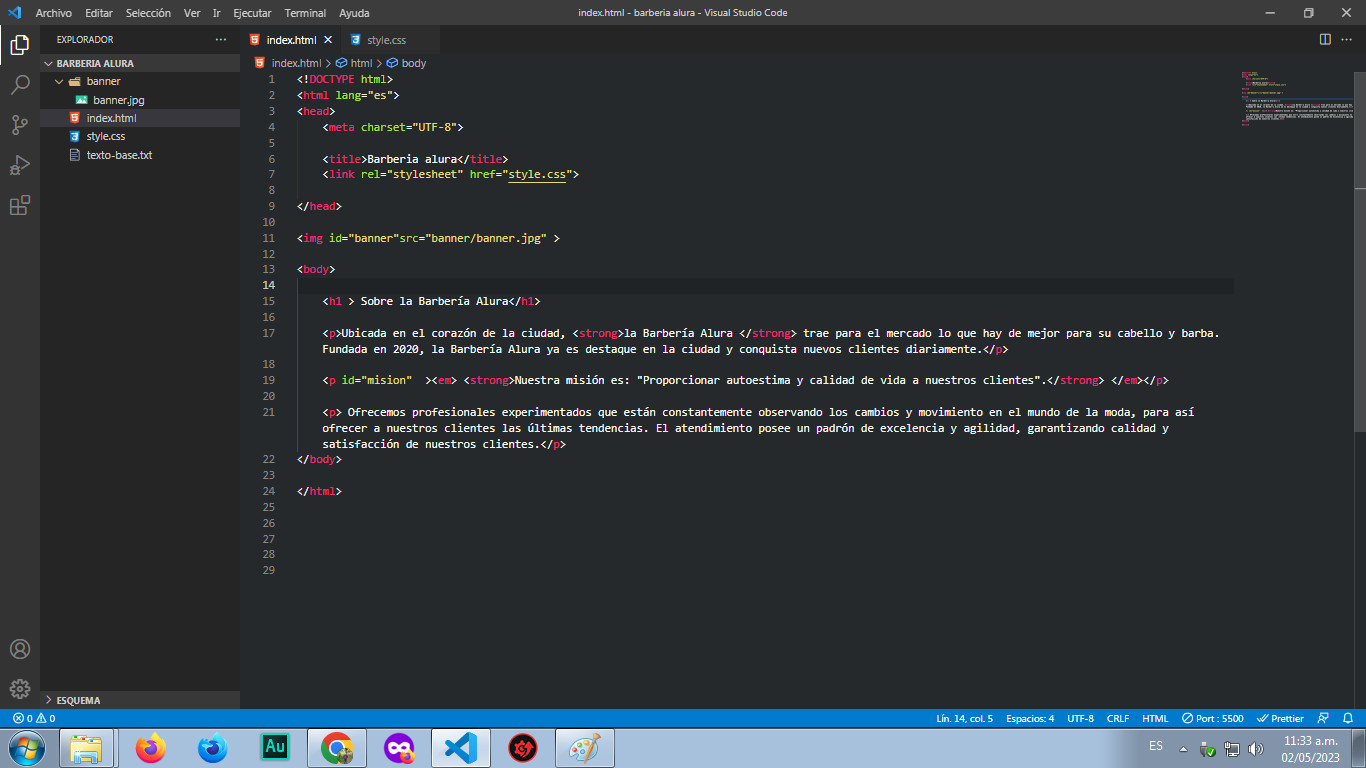Open errors and warnings indicator
Image resolution: width=1366 pixels, height=768 pixels.
[x=34, y=718]
